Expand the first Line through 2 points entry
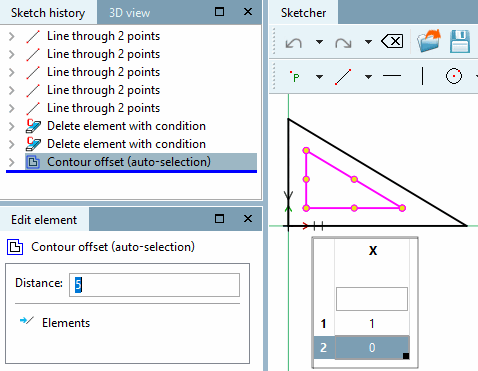This screenshot has height=371, width=478. [12, 36]
